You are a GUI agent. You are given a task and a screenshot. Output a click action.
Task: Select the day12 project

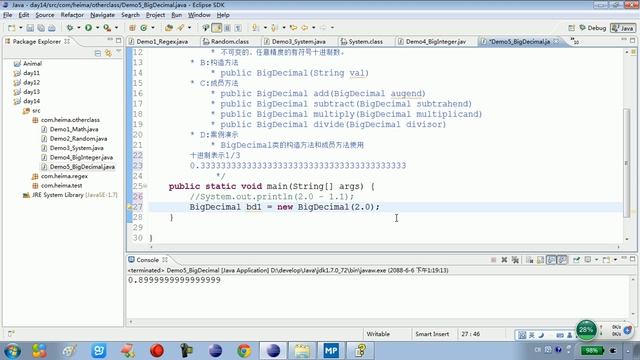coord(27,82)
